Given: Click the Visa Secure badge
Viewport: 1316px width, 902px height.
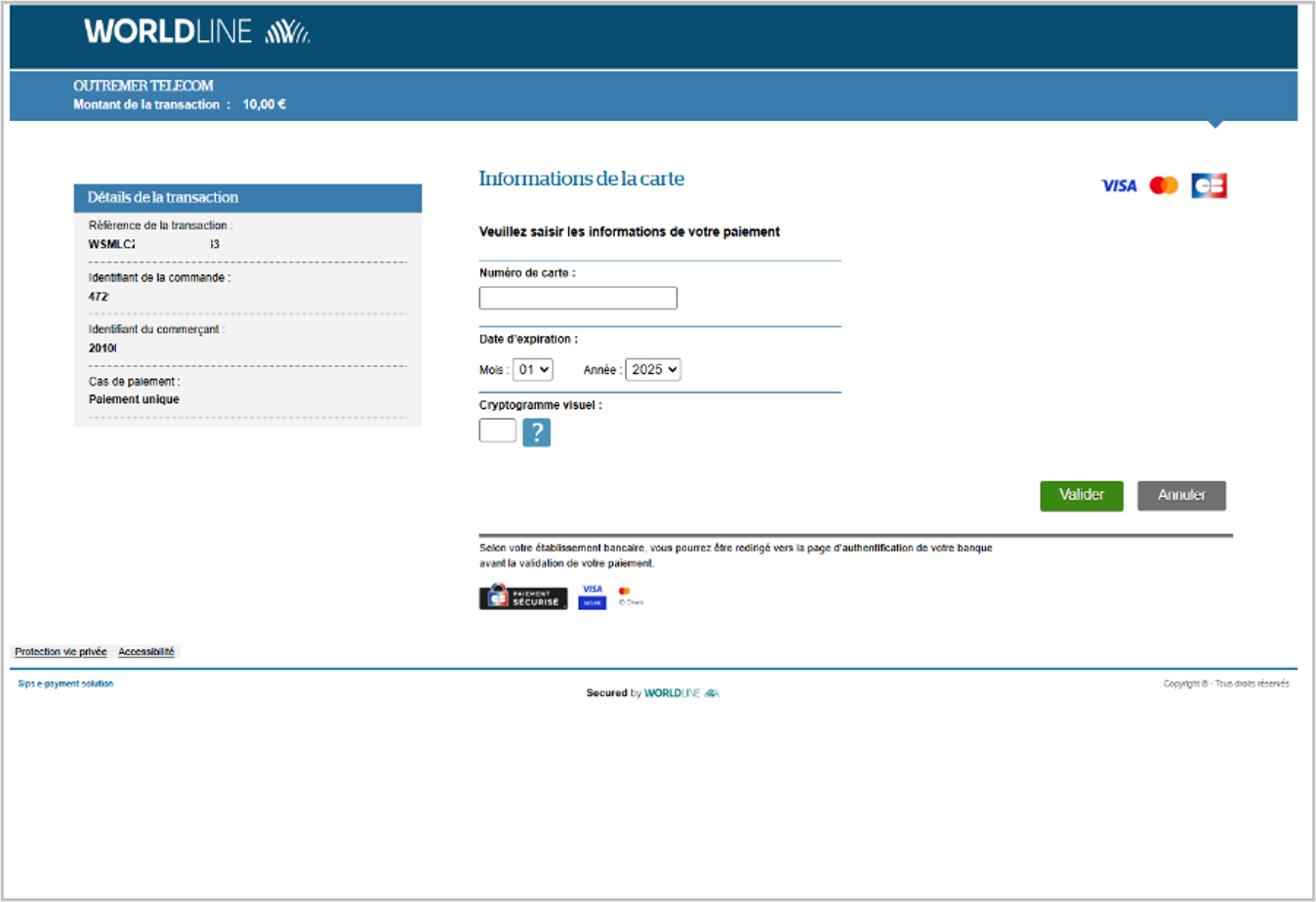Looking at the screenshot, I should pyautogui.click(x=593, y=596).
